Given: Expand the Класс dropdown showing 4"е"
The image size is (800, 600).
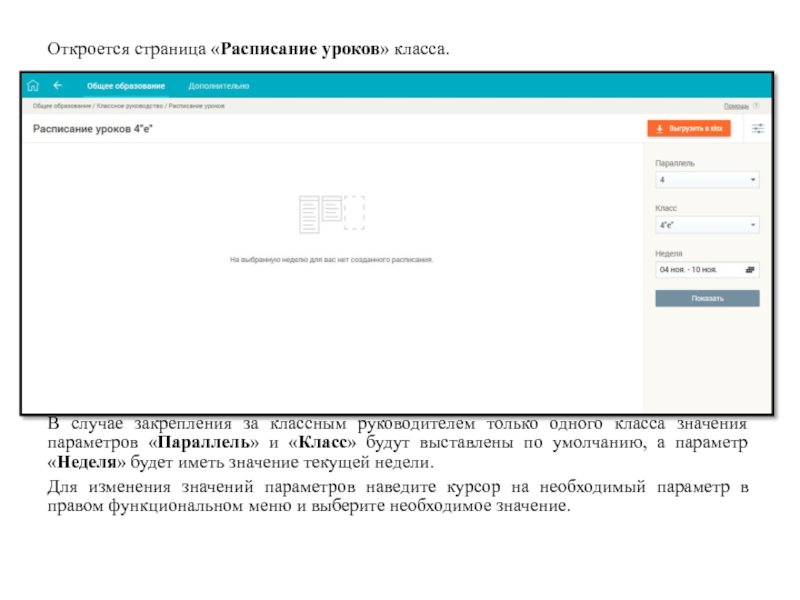Looking at the screenshot, I should coord(706,225).
